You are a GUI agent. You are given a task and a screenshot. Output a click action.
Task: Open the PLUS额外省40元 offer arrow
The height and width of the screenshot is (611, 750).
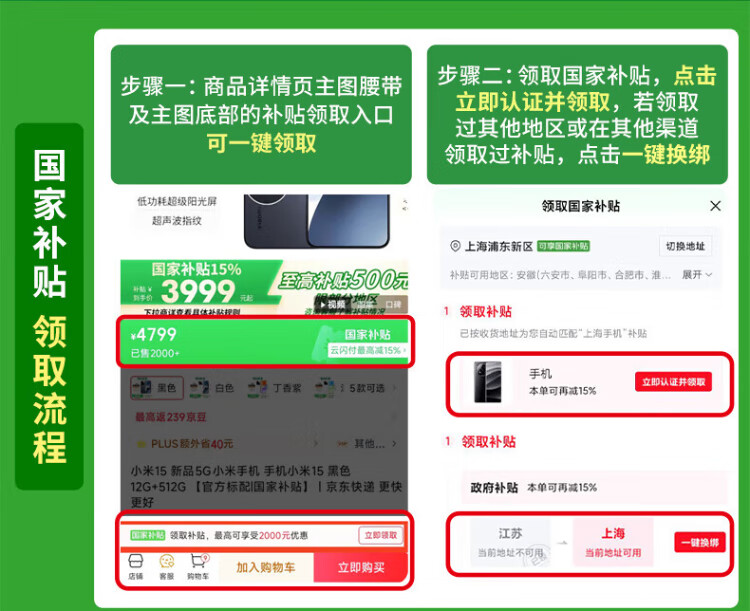point(316,444)
